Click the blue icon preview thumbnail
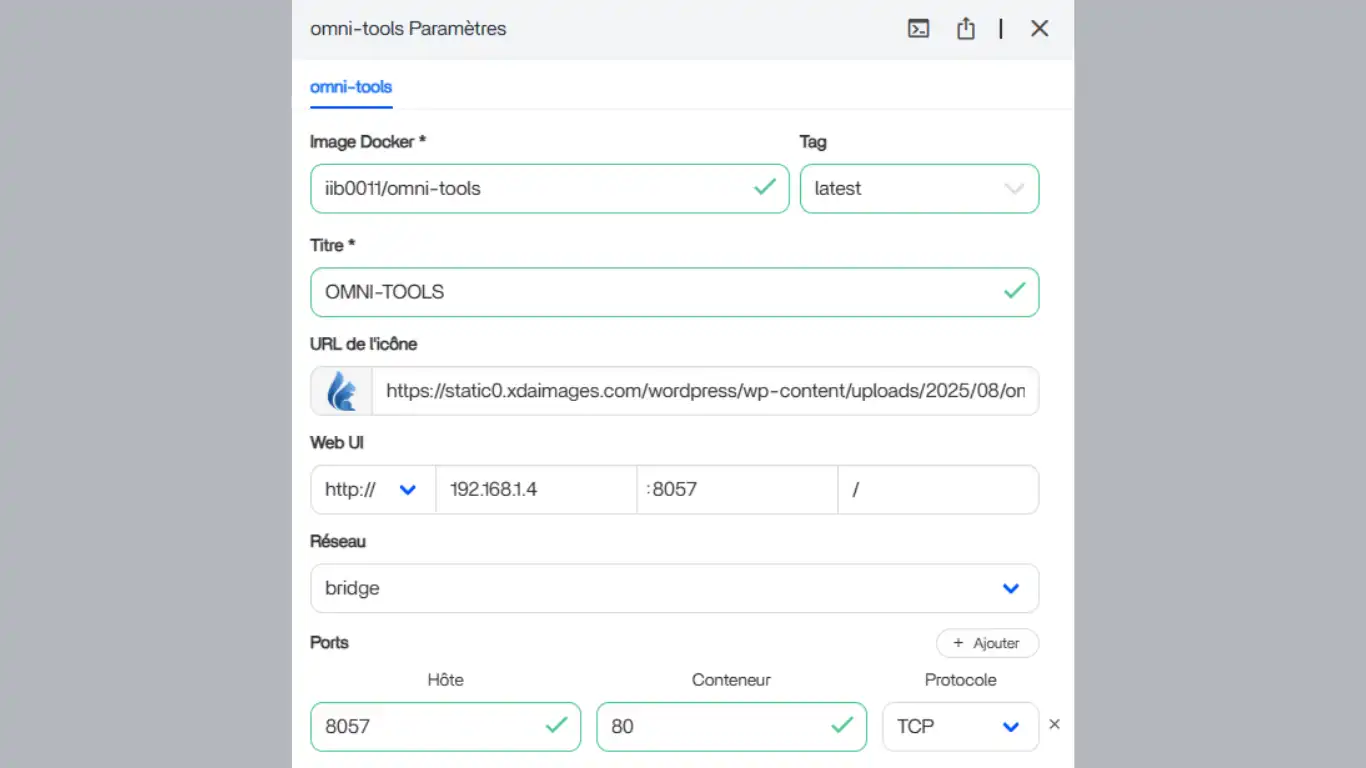Screen dimensions: 1366x768 [341, 391]
